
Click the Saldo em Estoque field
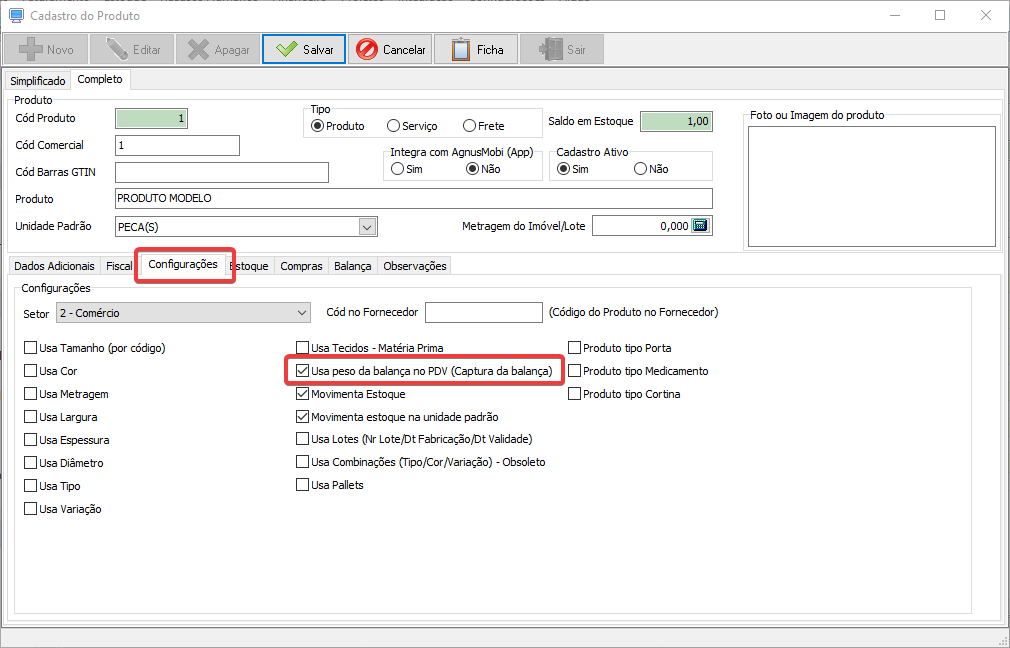coord(676,121)
